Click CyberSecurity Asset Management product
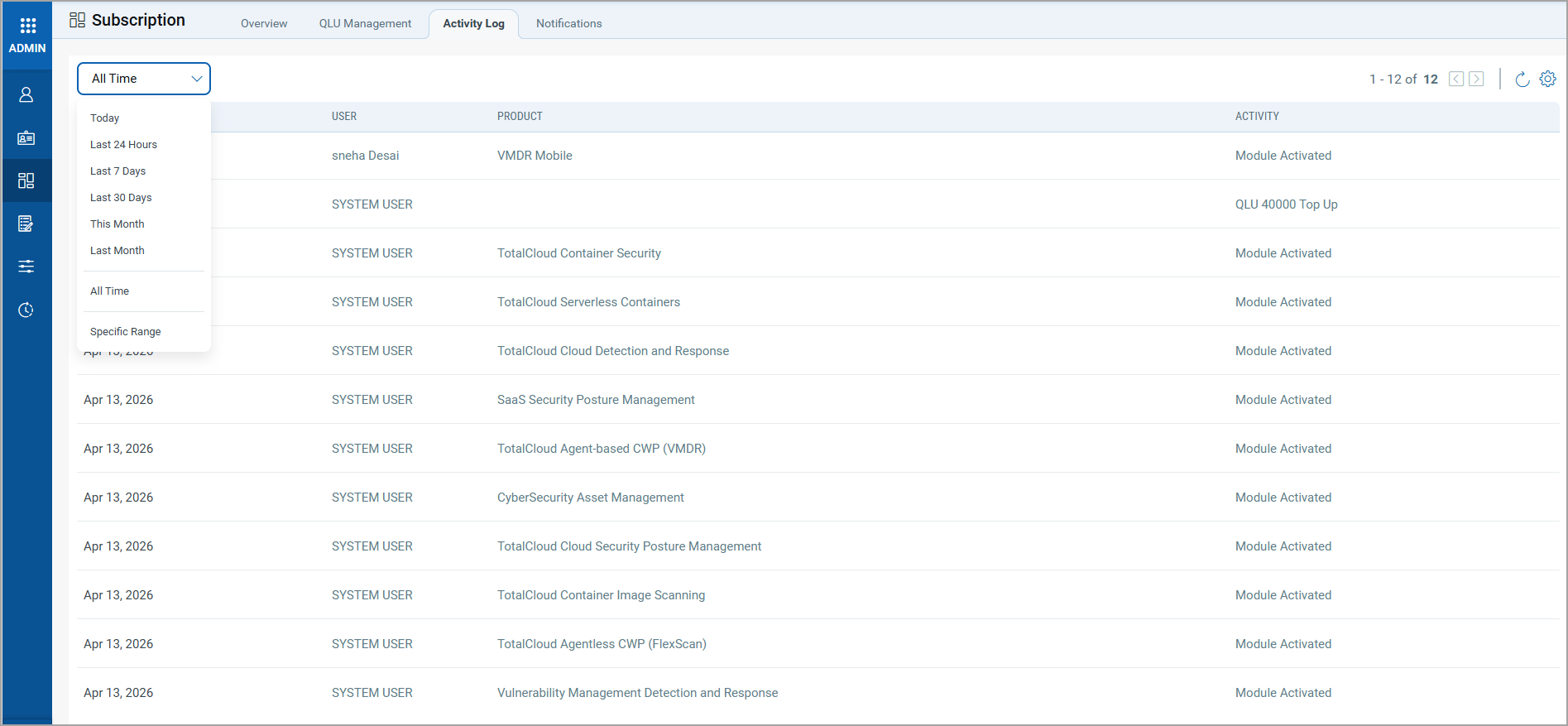 click(591, 498)
